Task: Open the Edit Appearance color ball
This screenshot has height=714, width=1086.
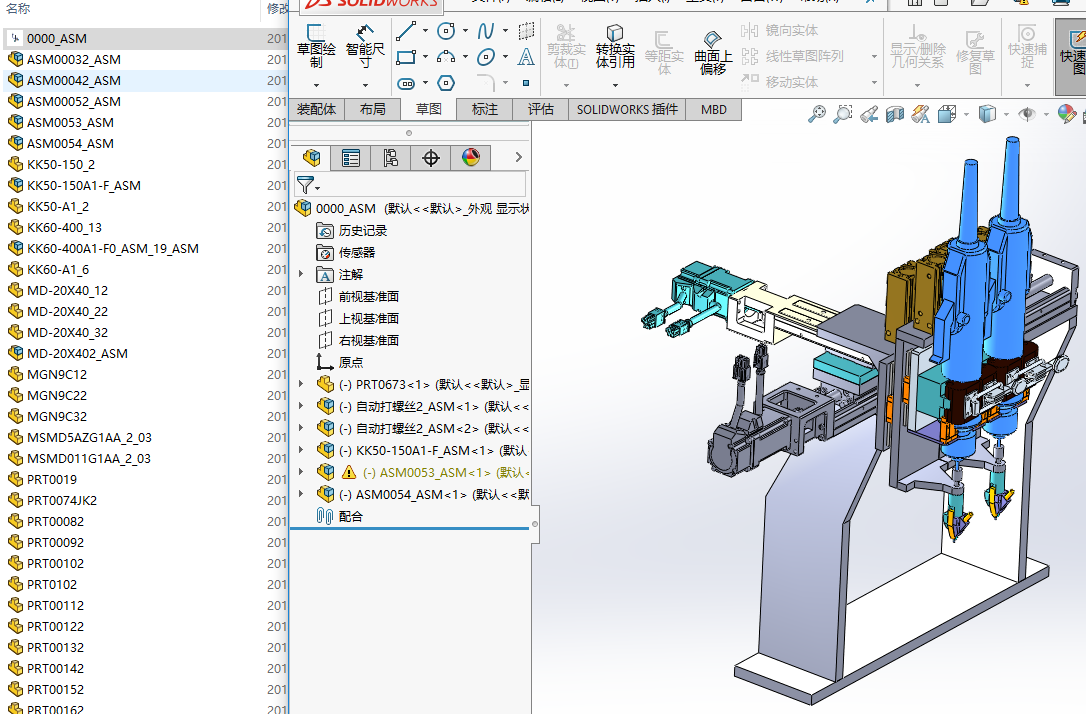Action: click(1067, 114)
